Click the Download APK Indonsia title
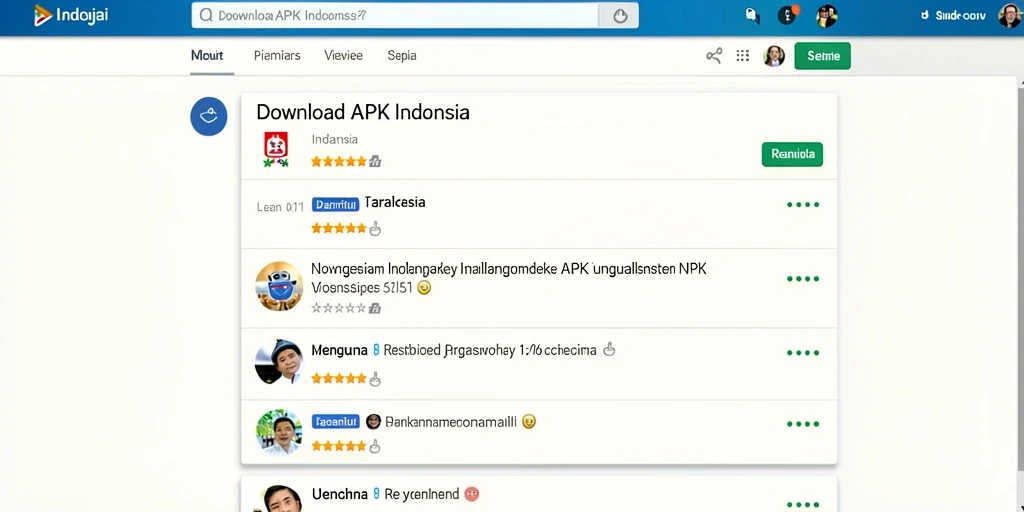 362,112
